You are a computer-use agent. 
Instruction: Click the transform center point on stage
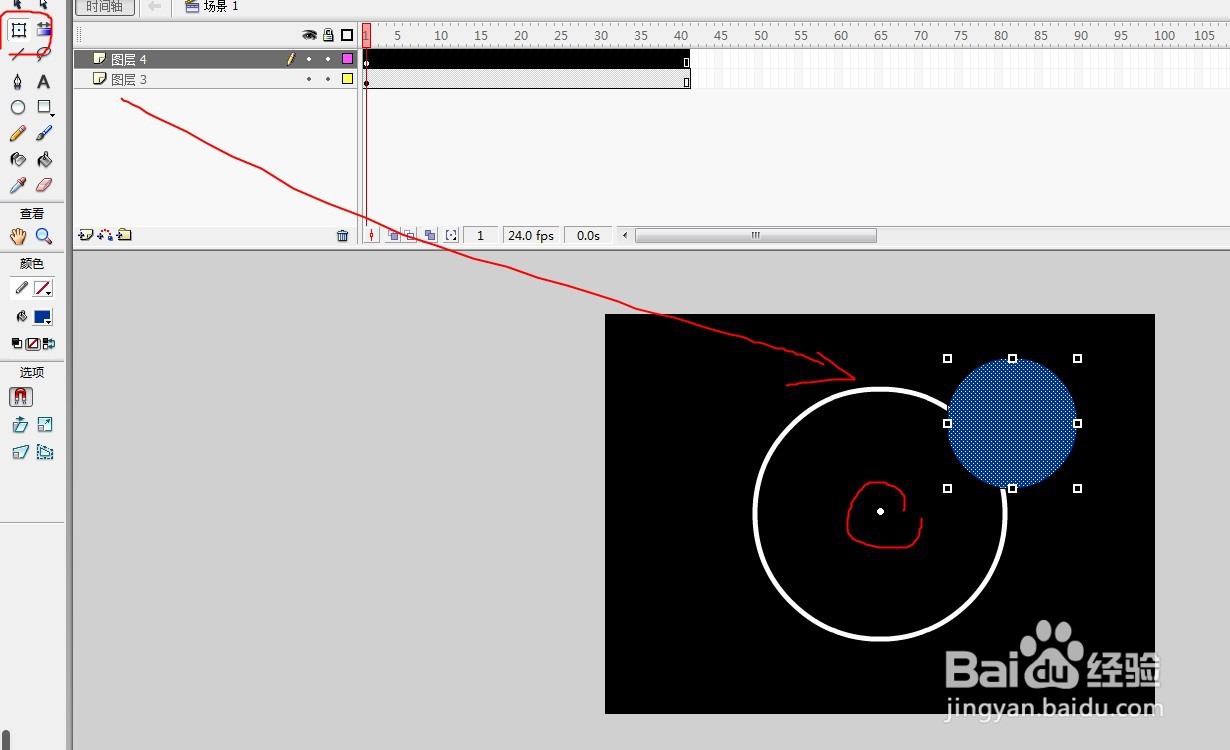pos(880,511)
